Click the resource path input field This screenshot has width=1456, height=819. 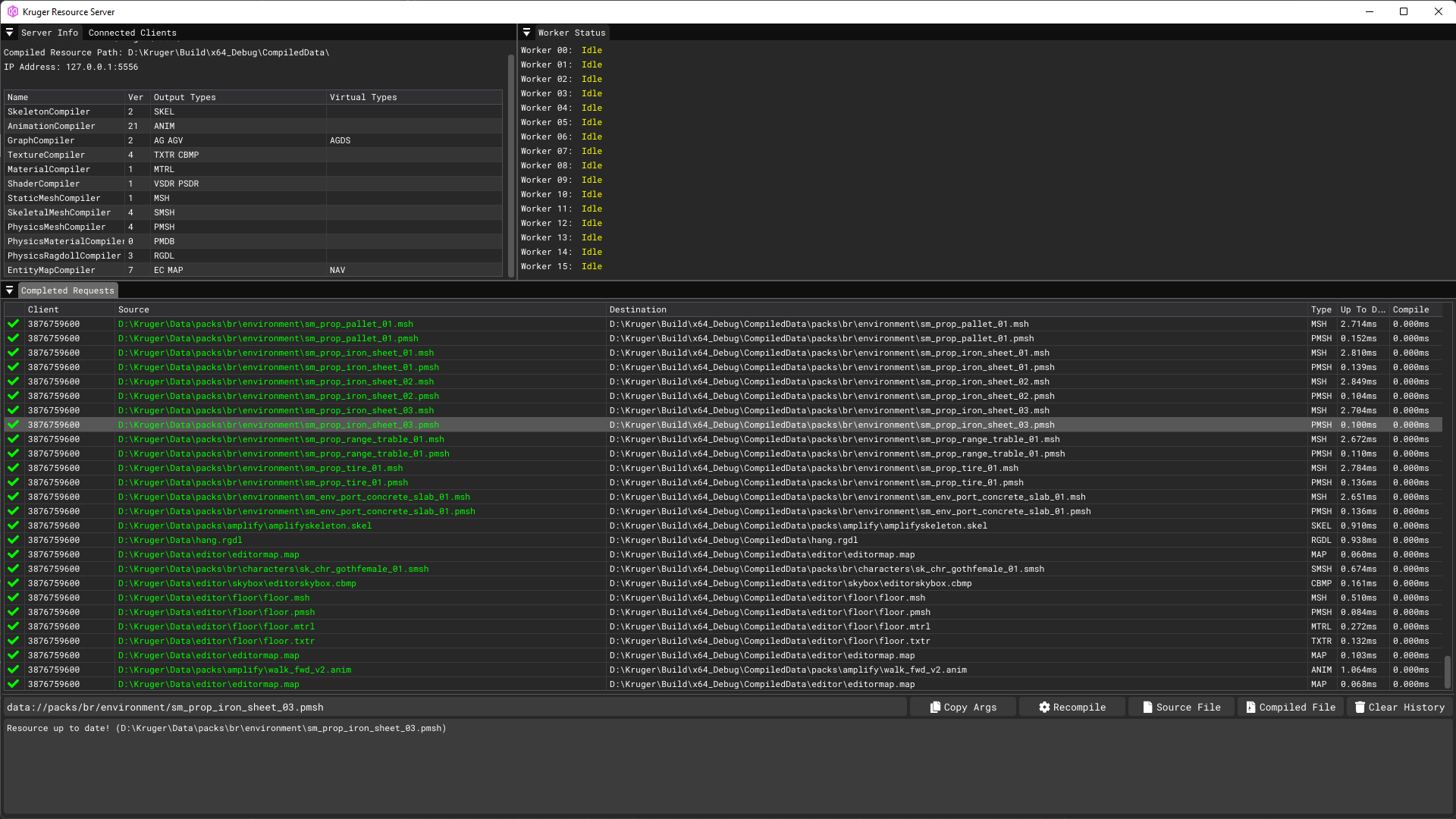coord(455,707)
